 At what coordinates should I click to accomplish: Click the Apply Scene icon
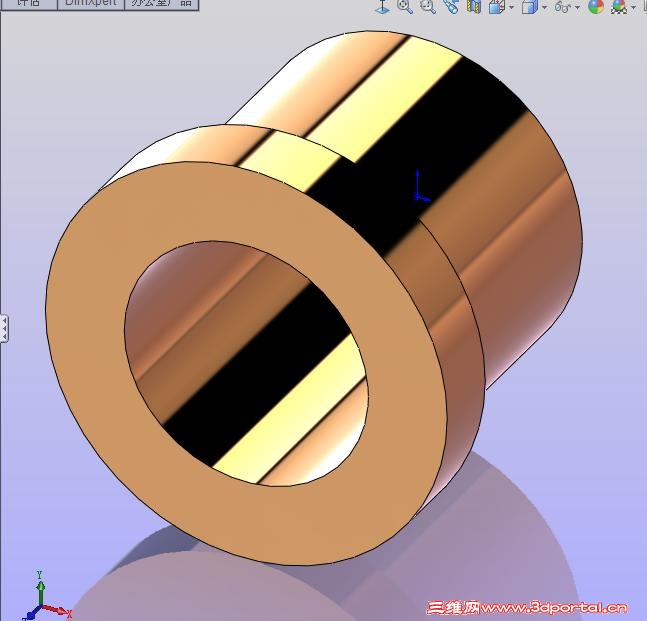coord(619,7)
